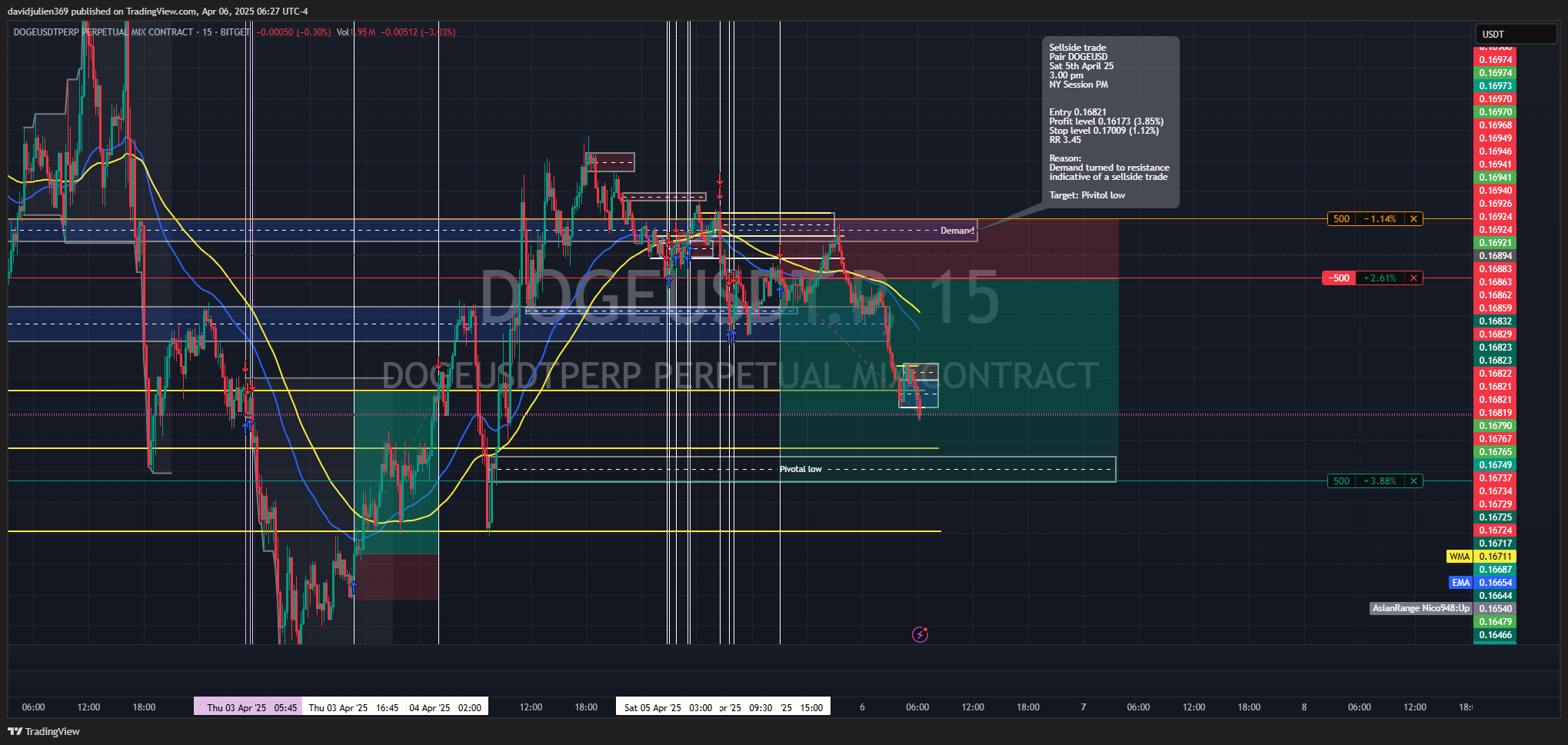The height and width of the screenshot is (745, 1568).
Task: Click the orange 500 quantity label
Action: pyautogui.click(x=1341, y=219)
